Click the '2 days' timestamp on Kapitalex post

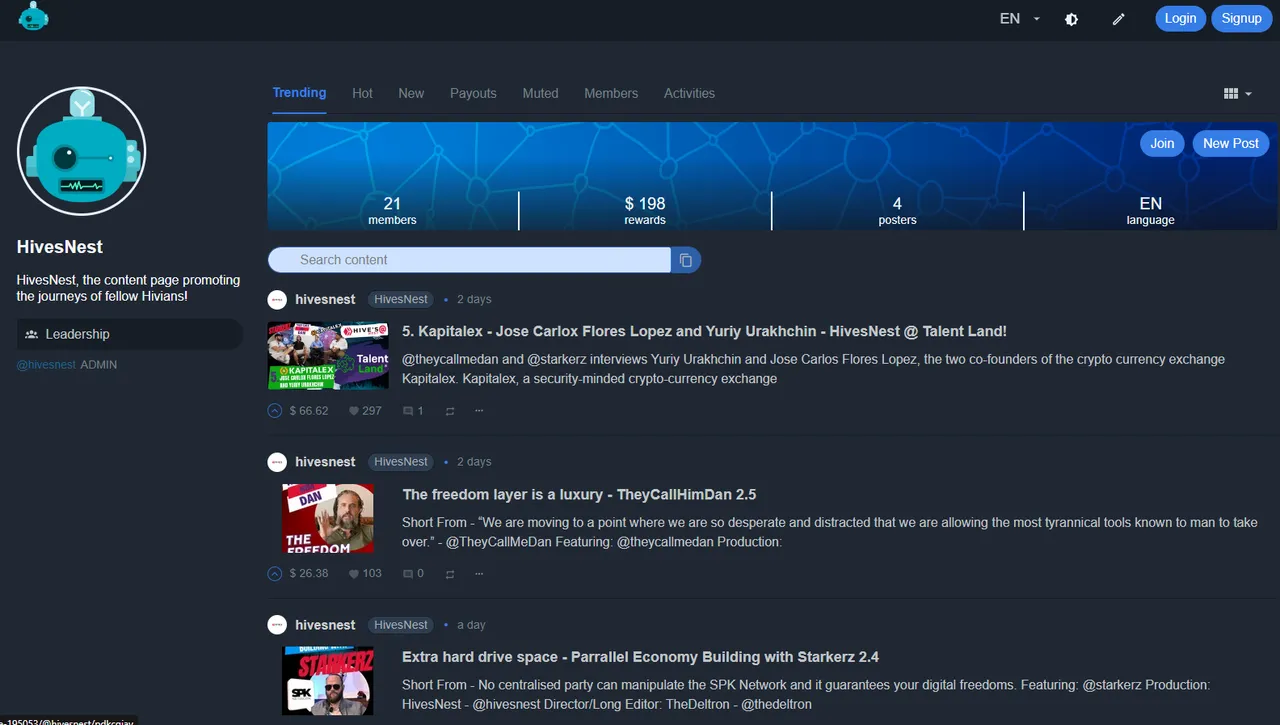474,299
